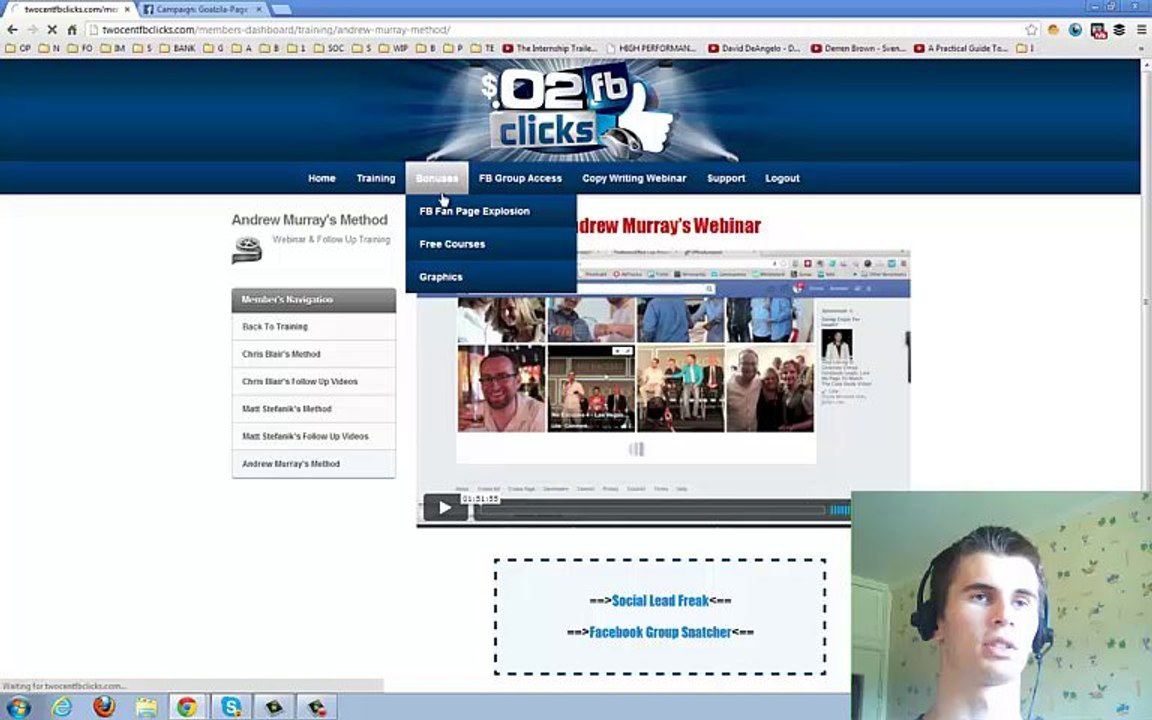Open Chrome menu hamburger icon
1152x720 pixels.
pos(1141,29)
